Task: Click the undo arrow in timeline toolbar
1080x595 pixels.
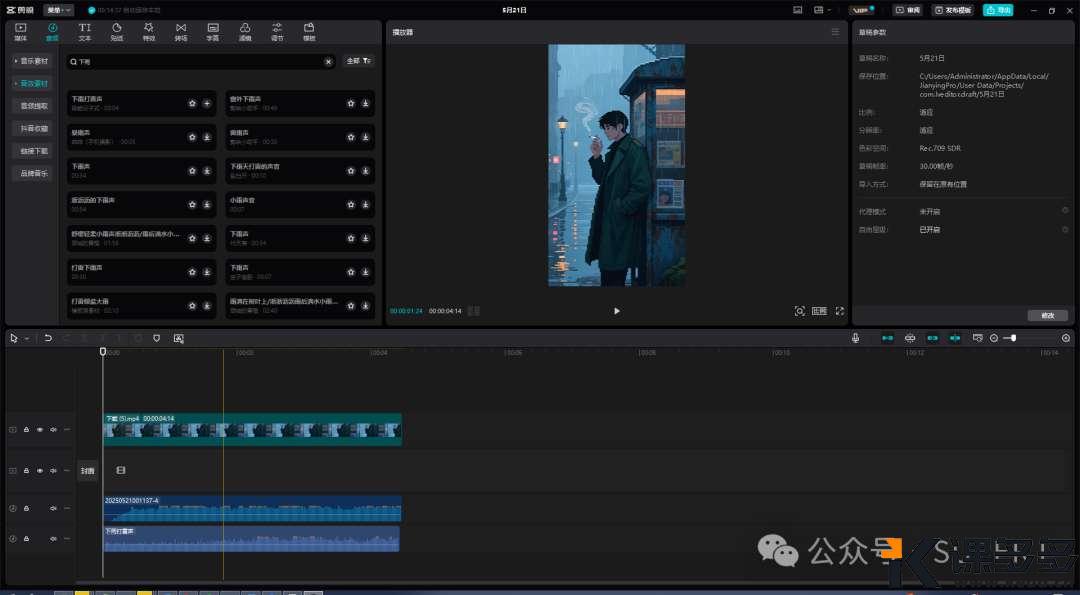Action: point(48,338)
